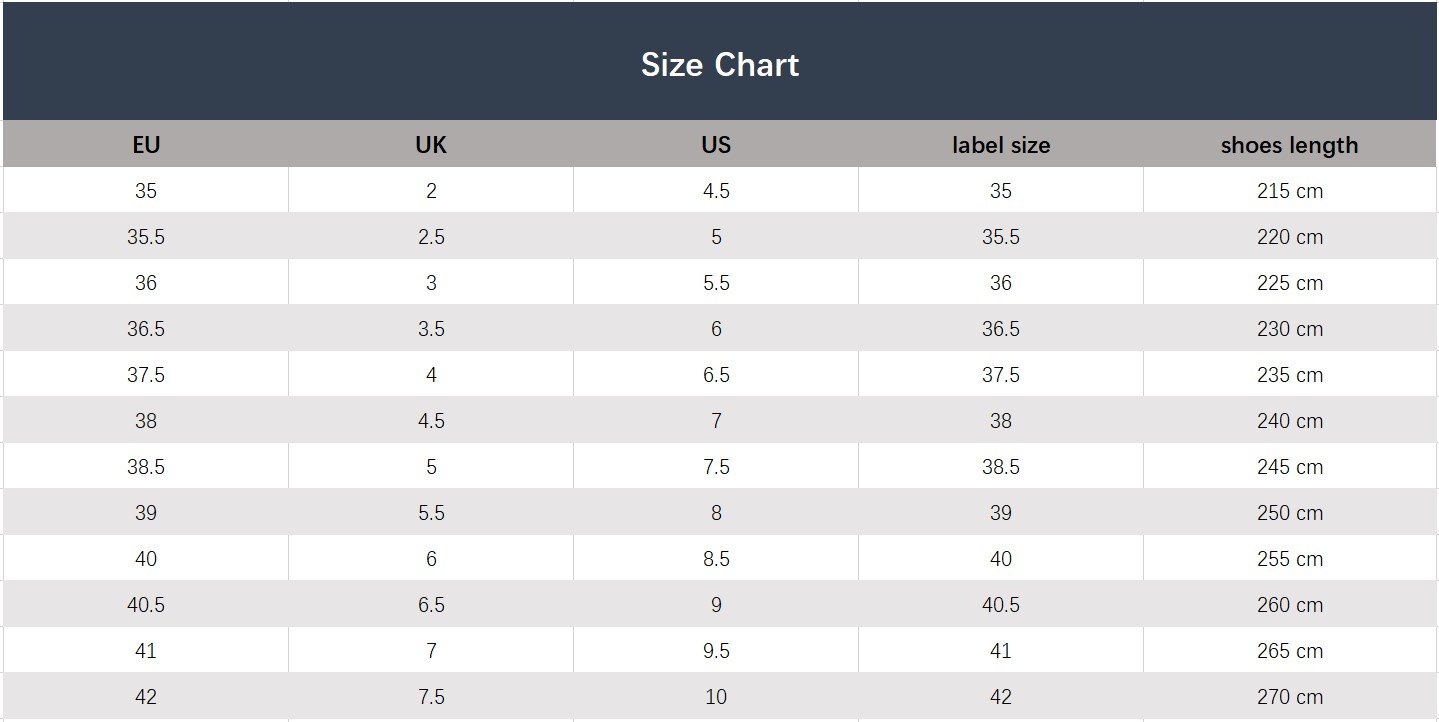Click the Size Chart title banner
Image resolution: width=1439 pixels, height=722 pixels.
(720, 61)
